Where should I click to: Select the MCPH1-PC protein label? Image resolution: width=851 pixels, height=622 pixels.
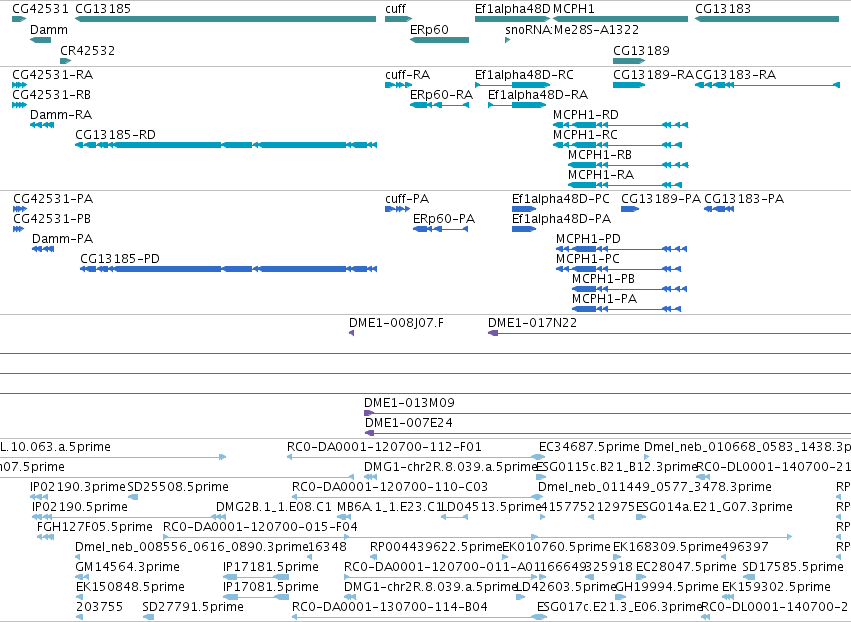pyautogui.click(x=588, y=259)
